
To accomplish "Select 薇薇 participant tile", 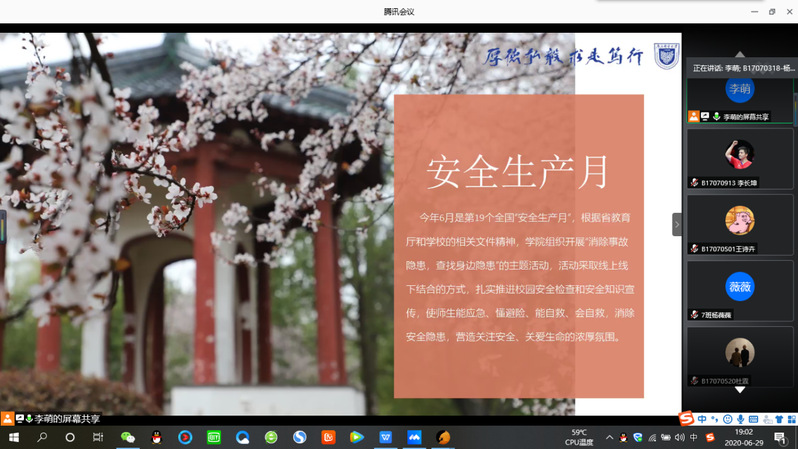I will pos(740,288).
